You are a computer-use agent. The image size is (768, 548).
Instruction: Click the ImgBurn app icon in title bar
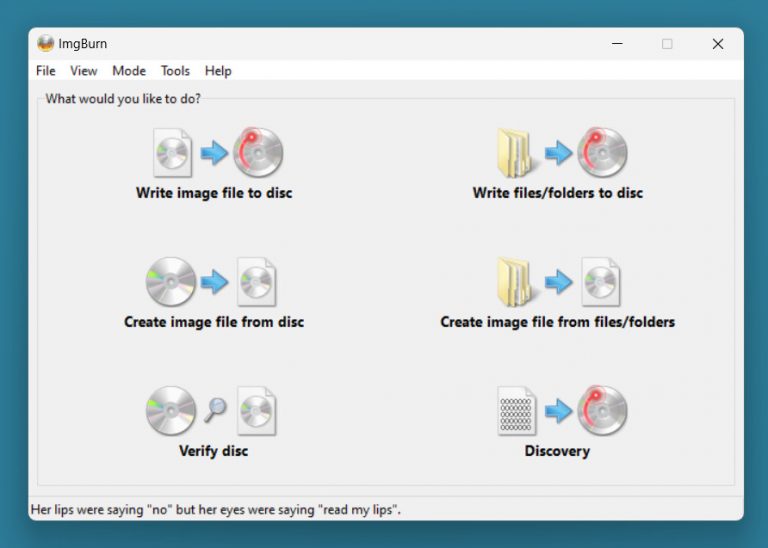coord(46,43)
